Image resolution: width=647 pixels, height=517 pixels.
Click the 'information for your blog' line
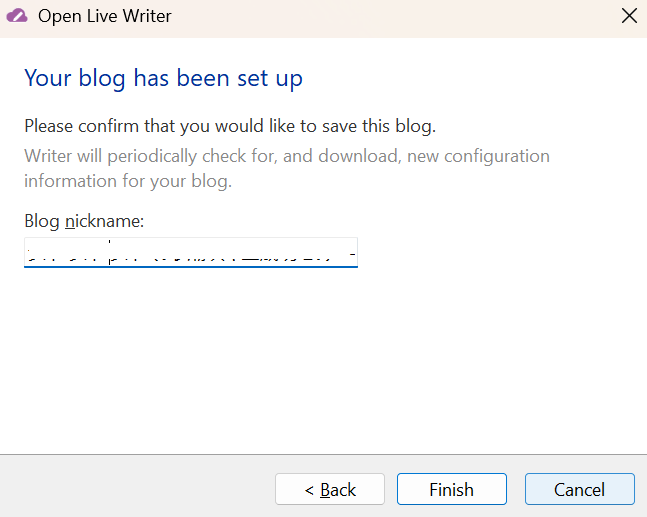point(127,181)
